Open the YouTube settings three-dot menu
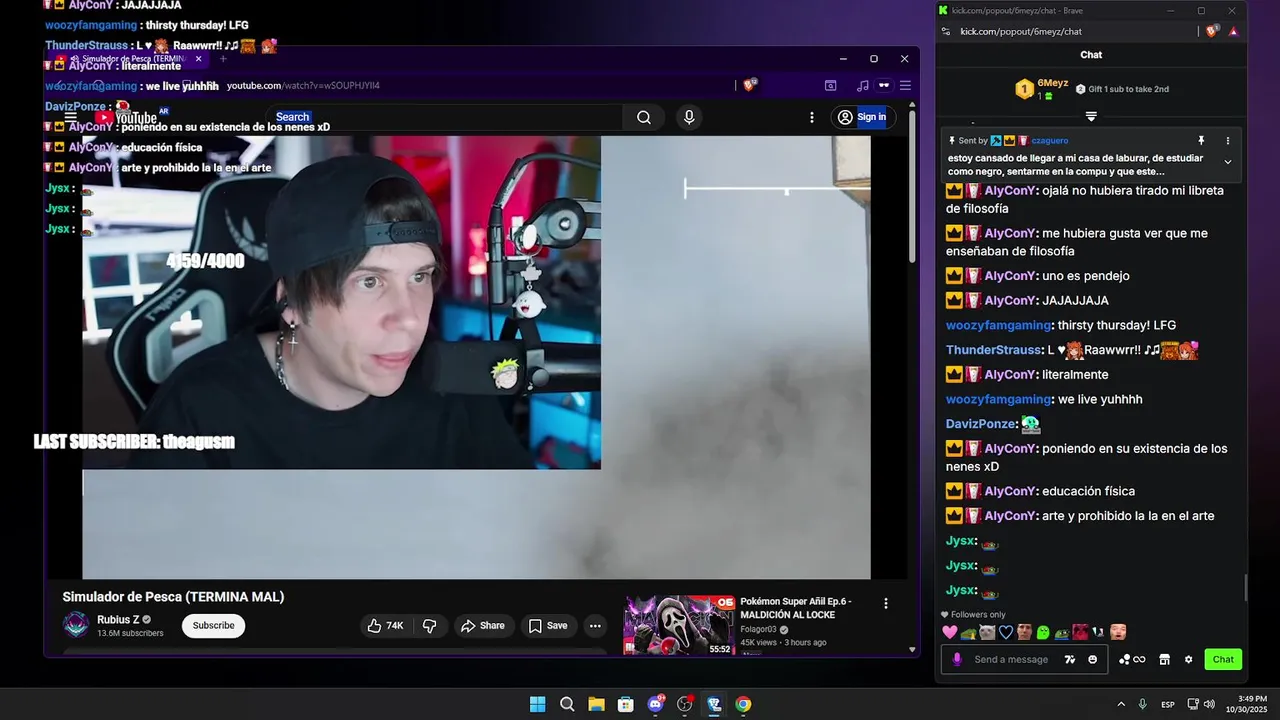The height and width of the screenshot is (720, 1280). (x=812, y=117)
